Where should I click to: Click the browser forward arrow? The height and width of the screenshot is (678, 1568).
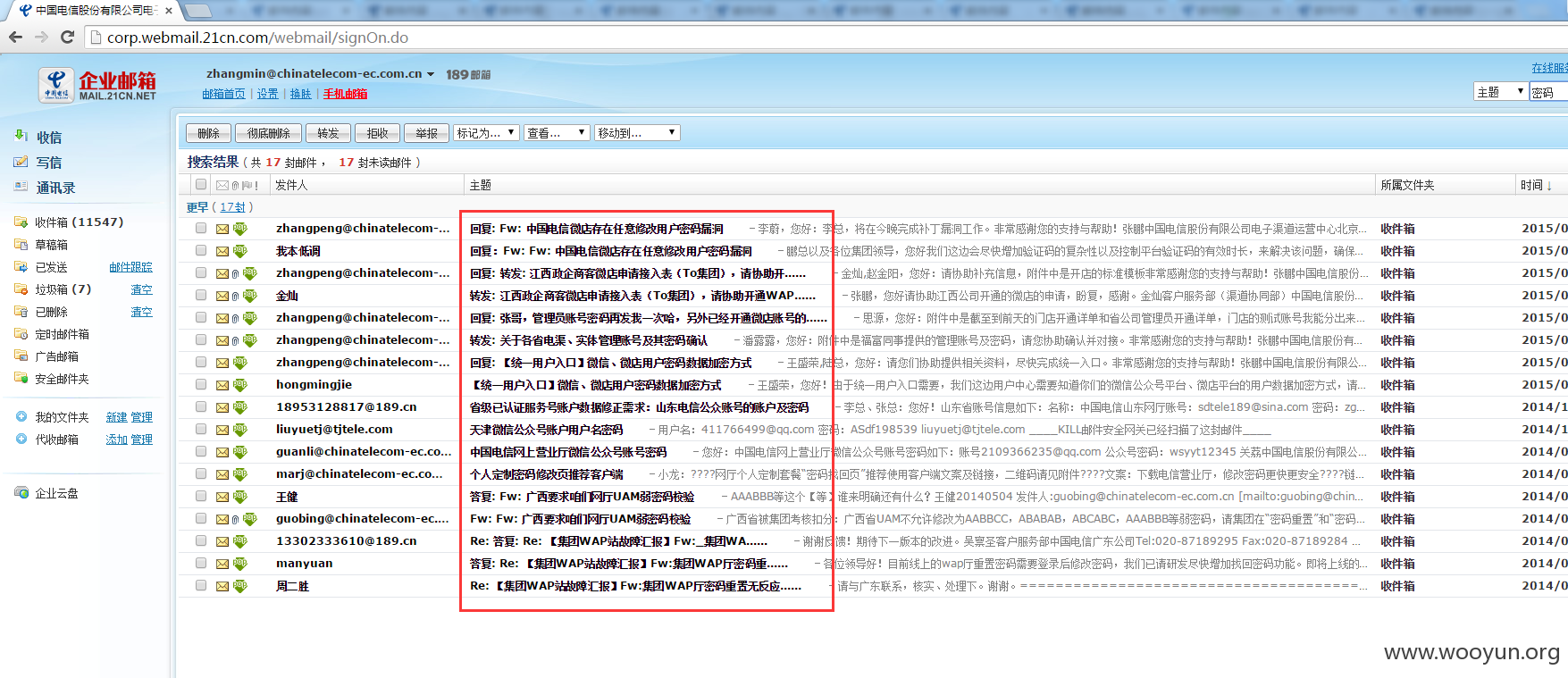click(41, 38)
